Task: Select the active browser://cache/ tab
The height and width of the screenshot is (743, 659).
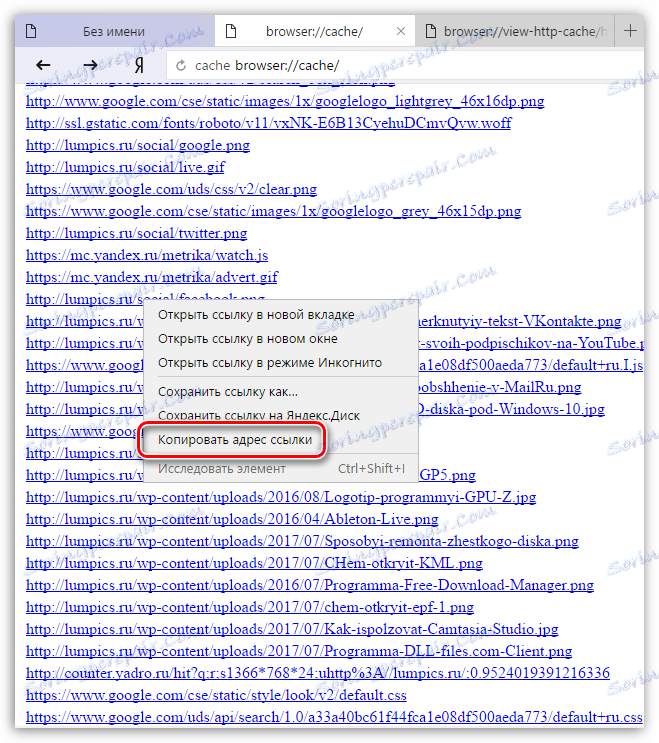Action: pyautogui.click(x=315, y=31)
